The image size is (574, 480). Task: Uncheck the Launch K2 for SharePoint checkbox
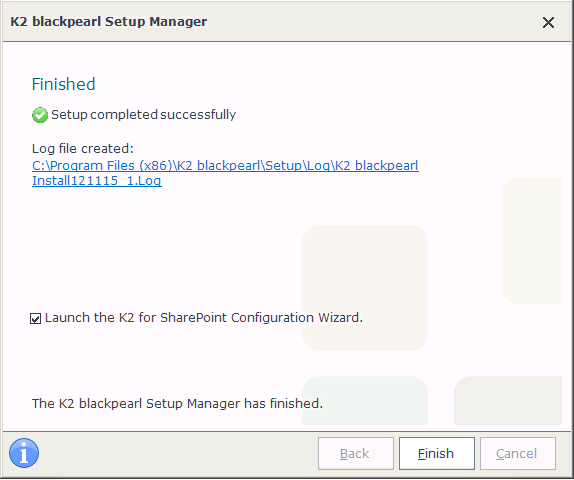(36, 318)
